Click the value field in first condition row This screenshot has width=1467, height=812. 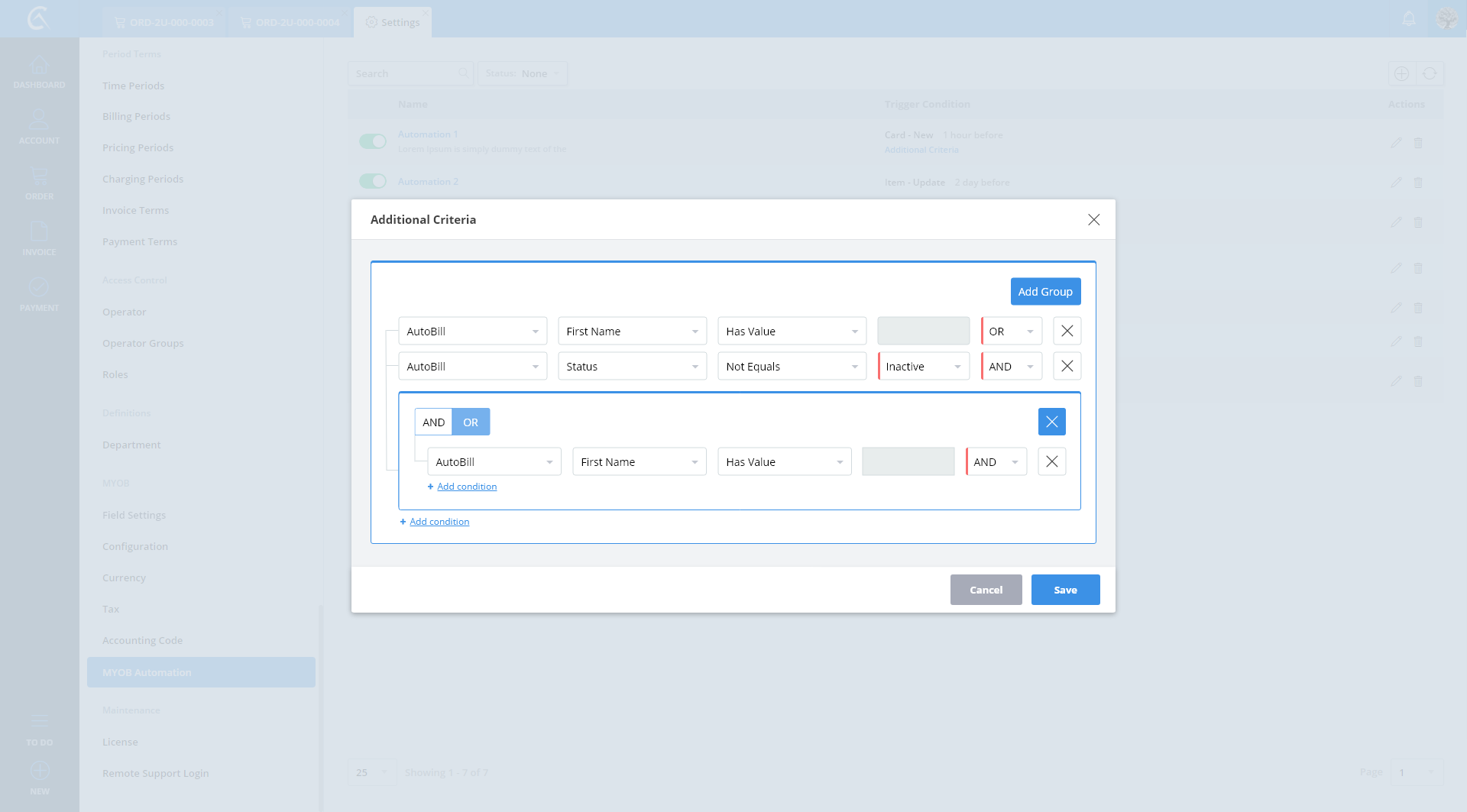[923, 332]
